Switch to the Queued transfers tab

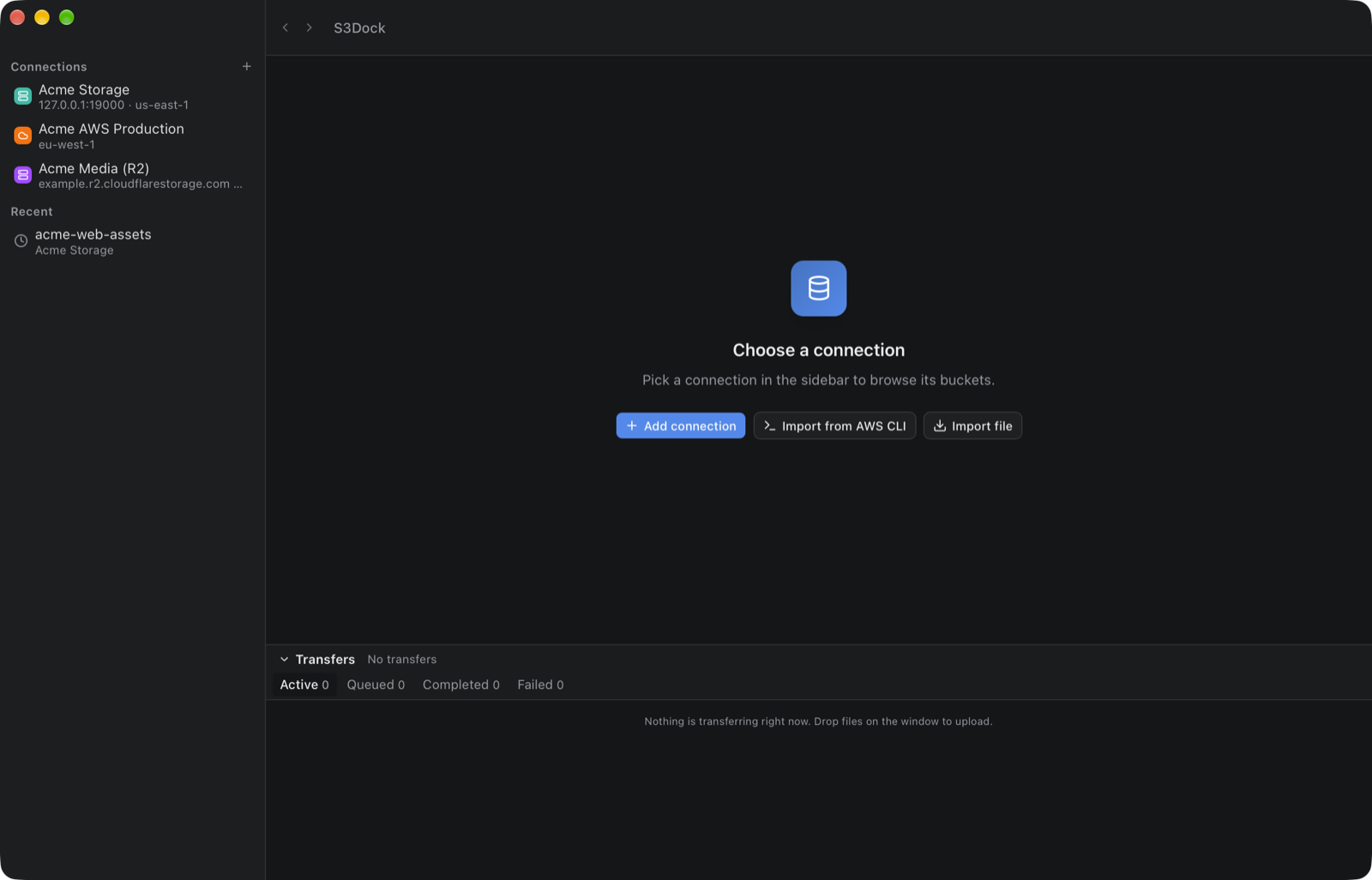click(x=376, y=684)
